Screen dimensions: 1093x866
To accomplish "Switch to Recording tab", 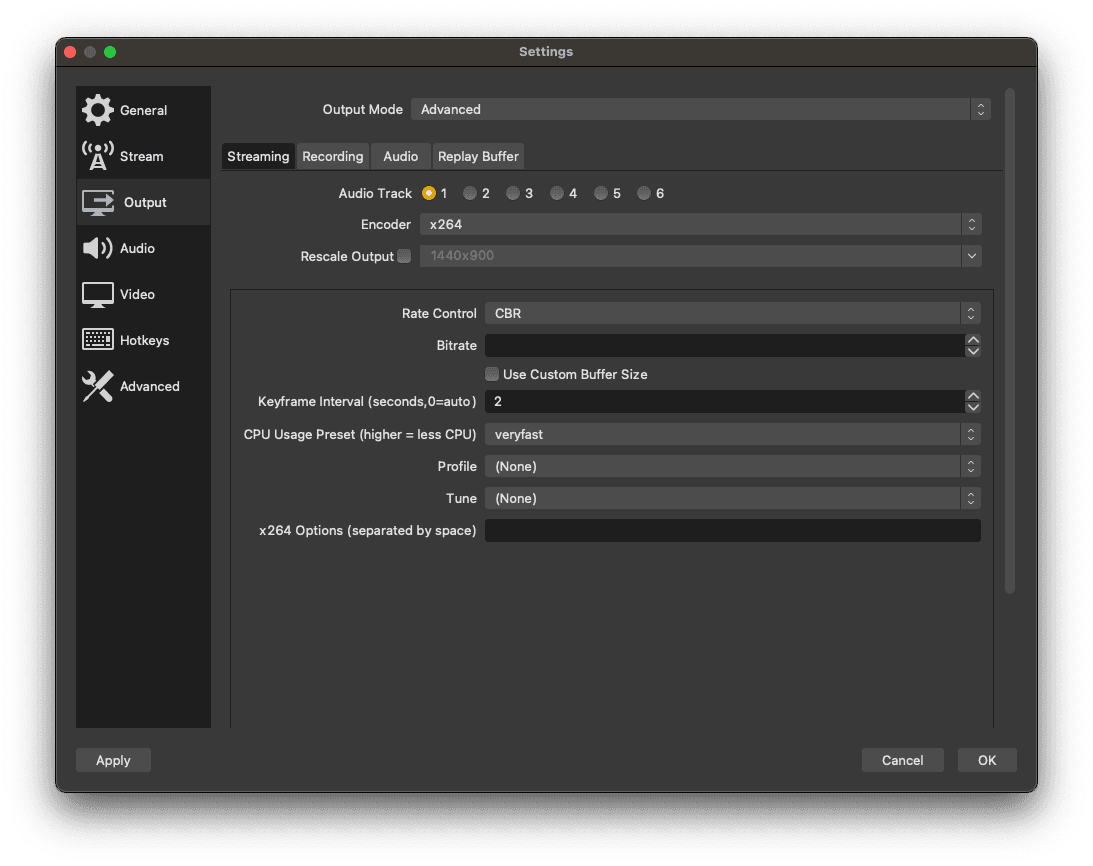I will [x=333, y=156].
